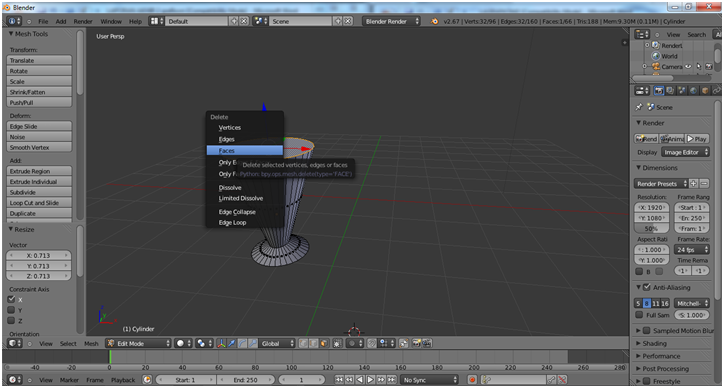Enable the Freestyle checkbox
This screenshot has height=386, width=722.
(x=646, y=381)
